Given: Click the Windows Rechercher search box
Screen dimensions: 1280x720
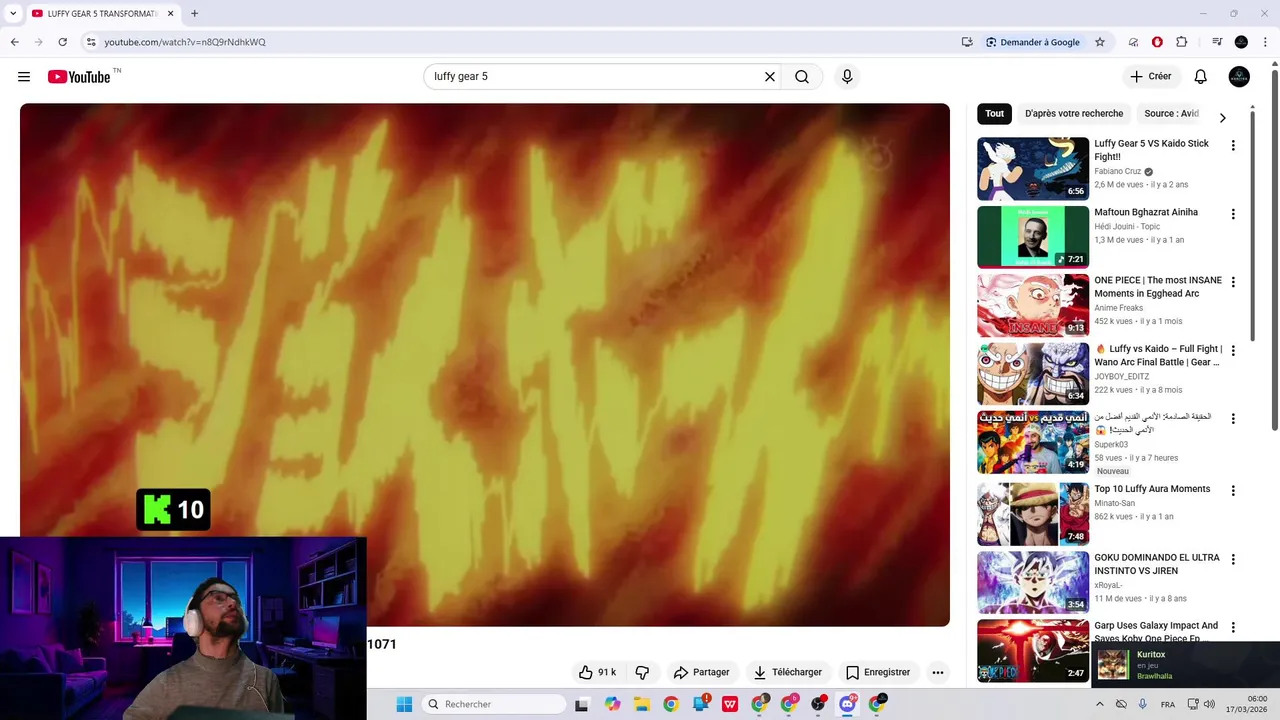Looking at the screenshot, I should tap(493, 704).
